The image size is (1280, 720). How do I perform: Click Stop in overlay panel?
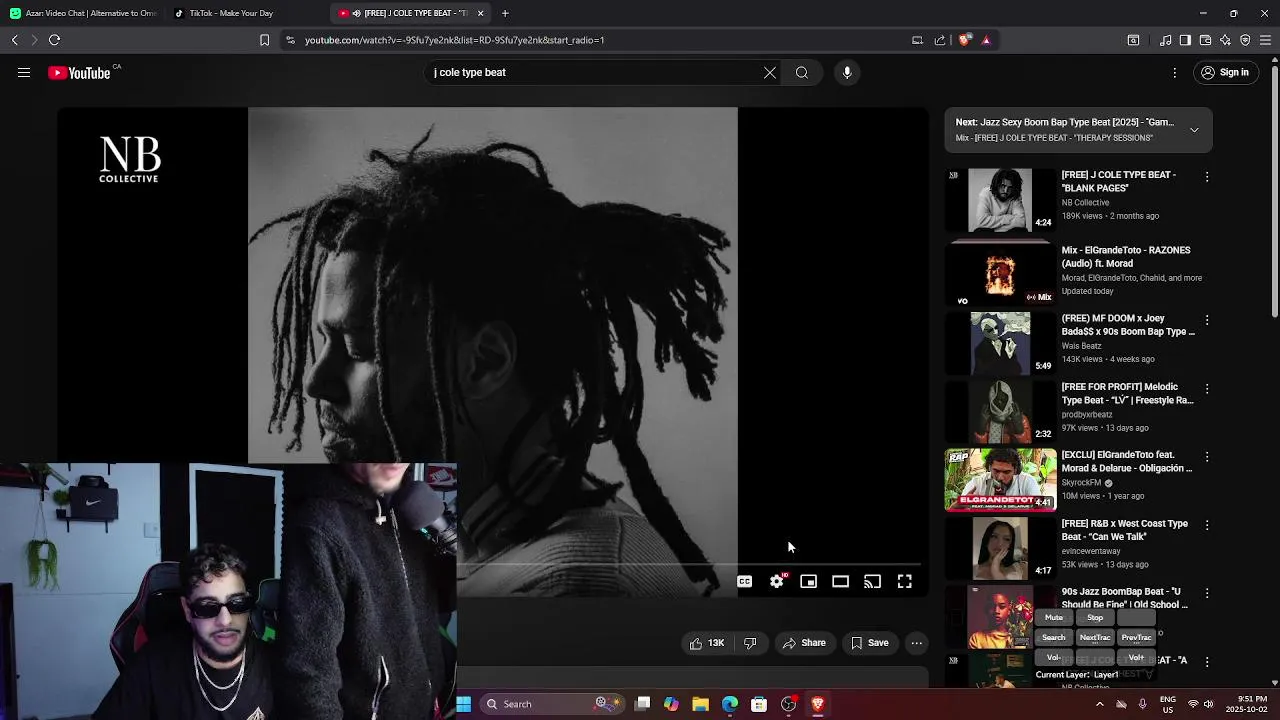(x=1095, y=618)
